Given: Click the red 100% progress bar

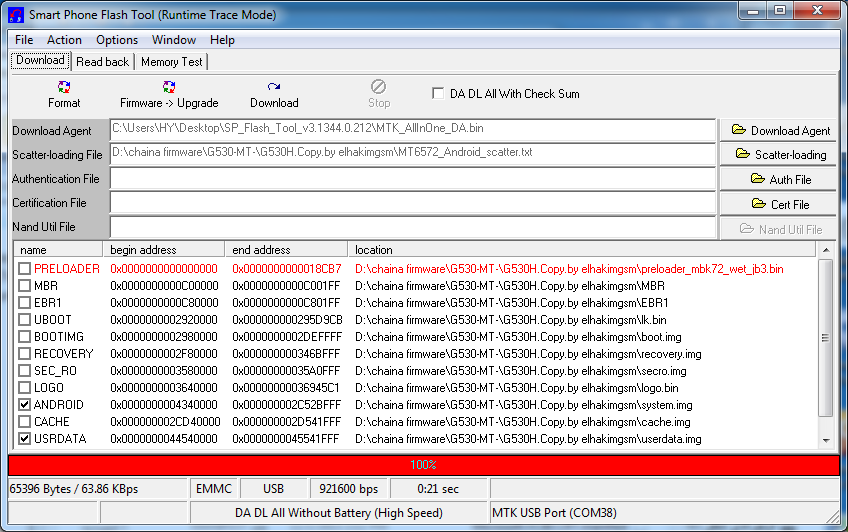Looking at the screenshot, I should [x=423, y=465].
